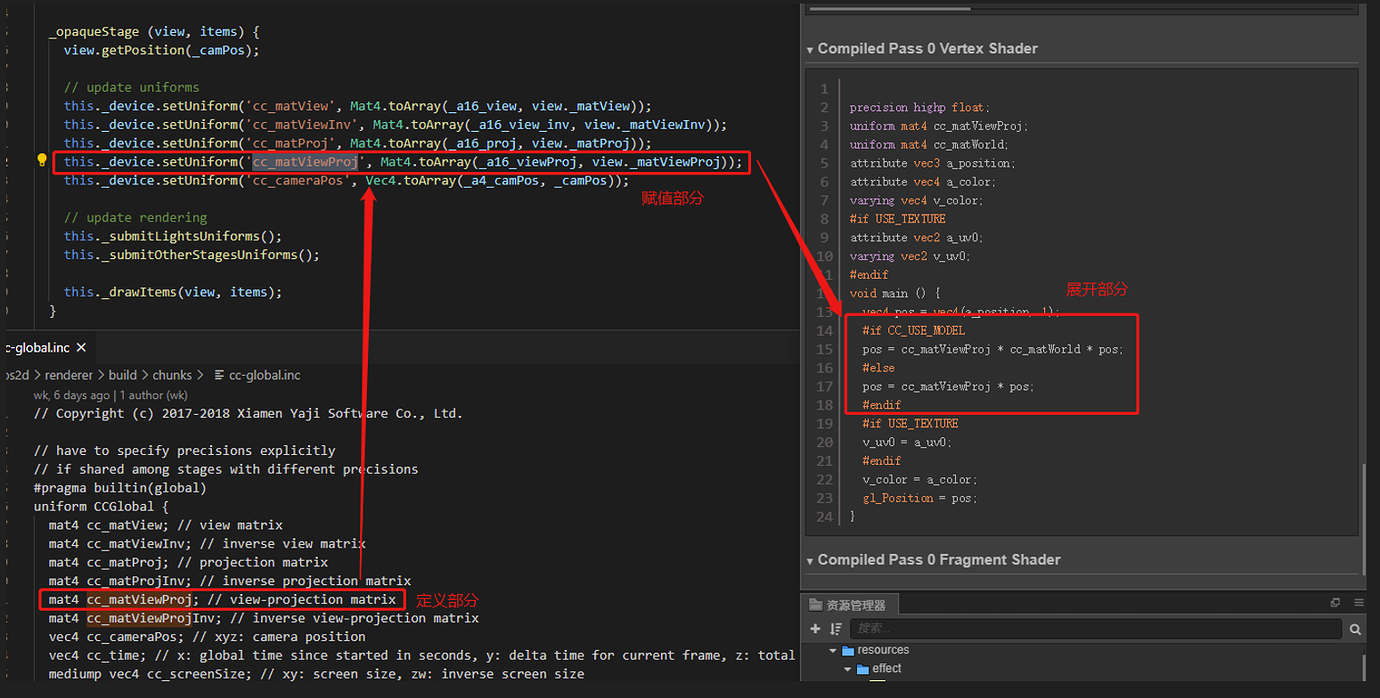
Task: Collapse the resources folder tree arrow
Action: (833, 650)
